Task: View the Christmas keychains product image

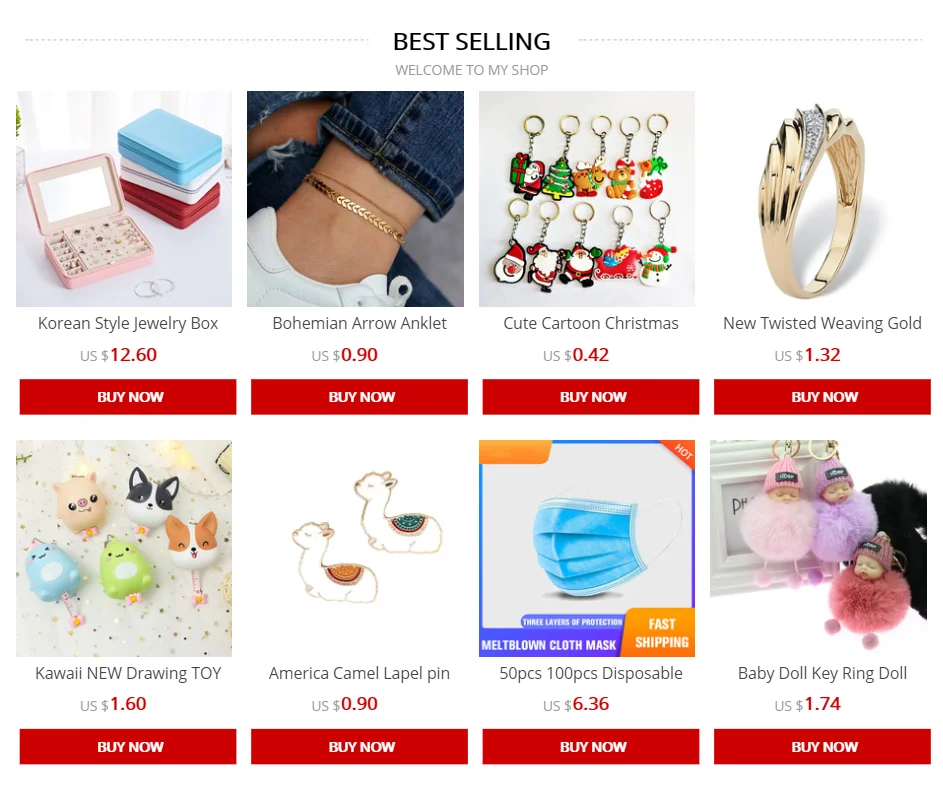Action: click(587, 199)
